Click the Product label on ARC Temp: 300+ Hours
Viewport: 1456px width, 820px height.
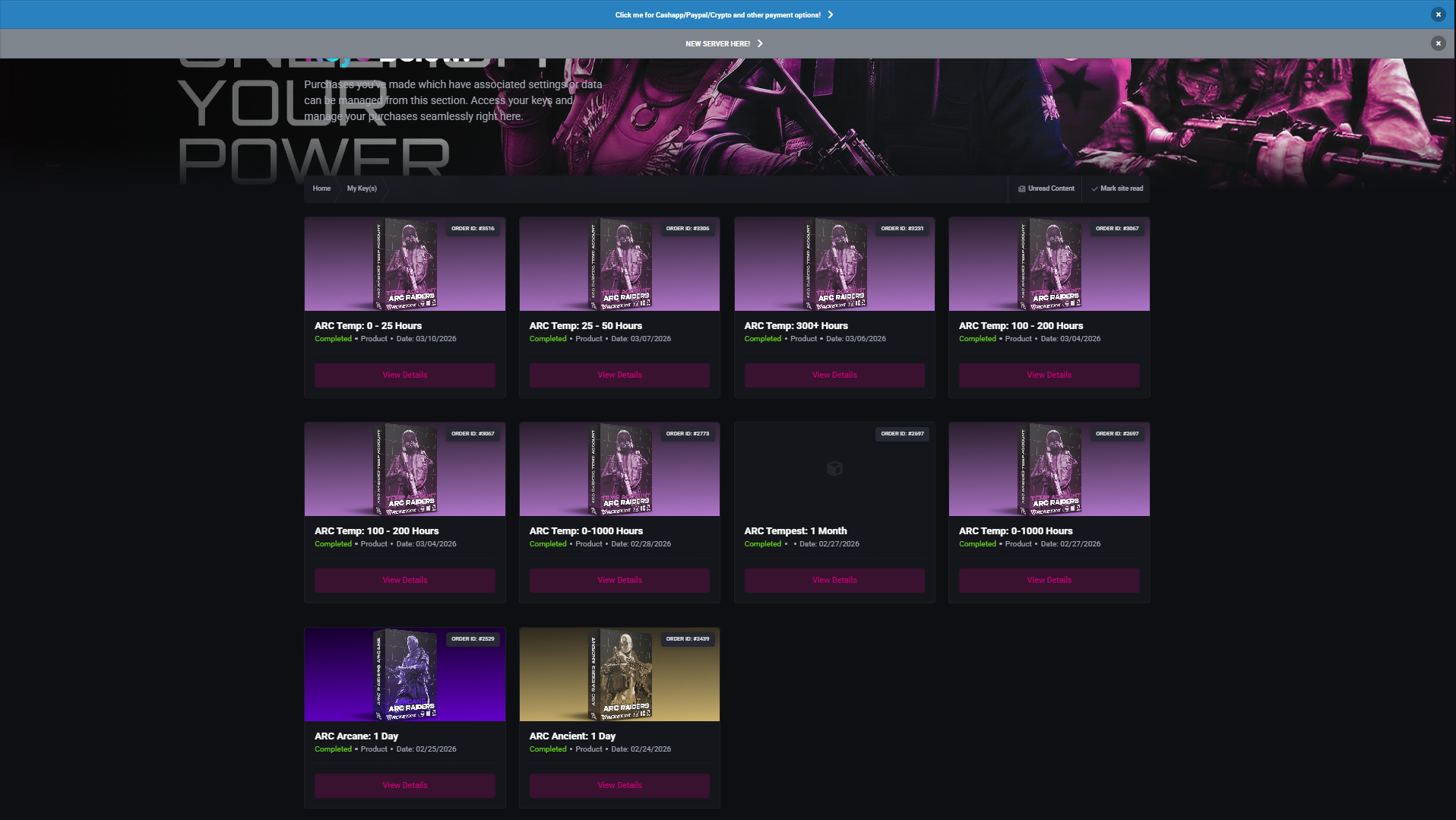803,339
